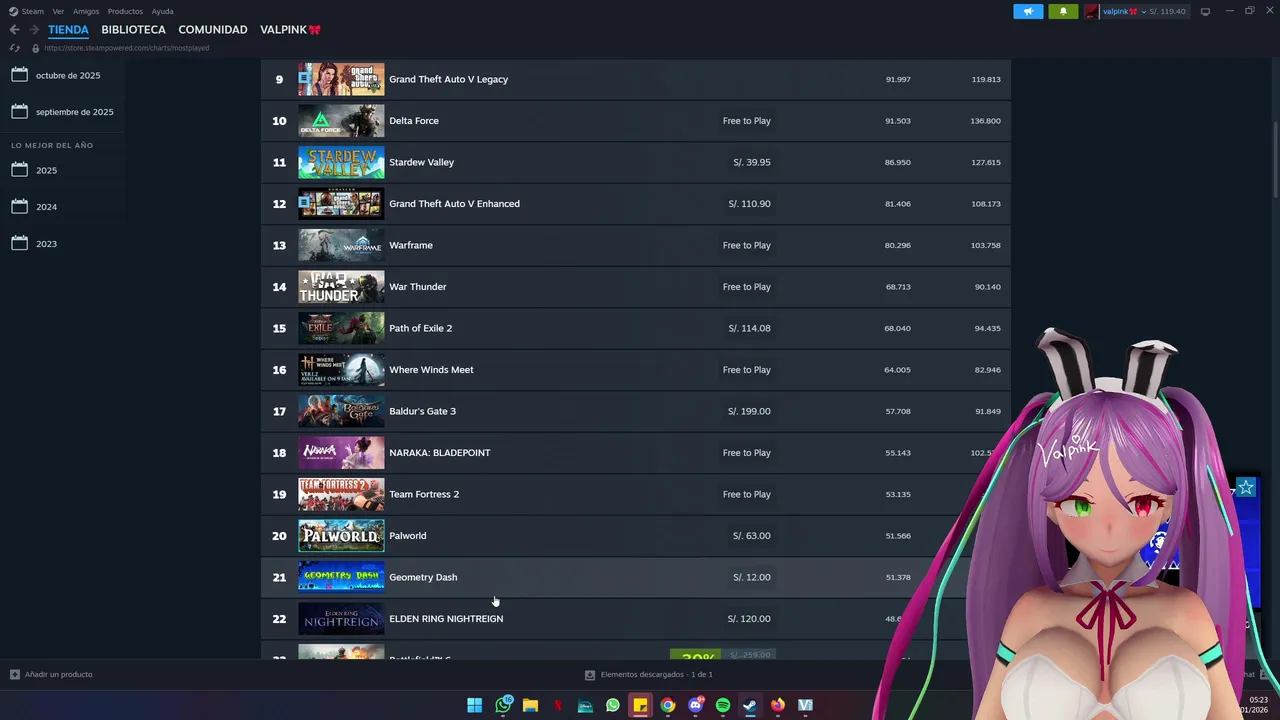
Task: Select ELDEN RING NIGHTREIGN title
Action: coord(446,619)
